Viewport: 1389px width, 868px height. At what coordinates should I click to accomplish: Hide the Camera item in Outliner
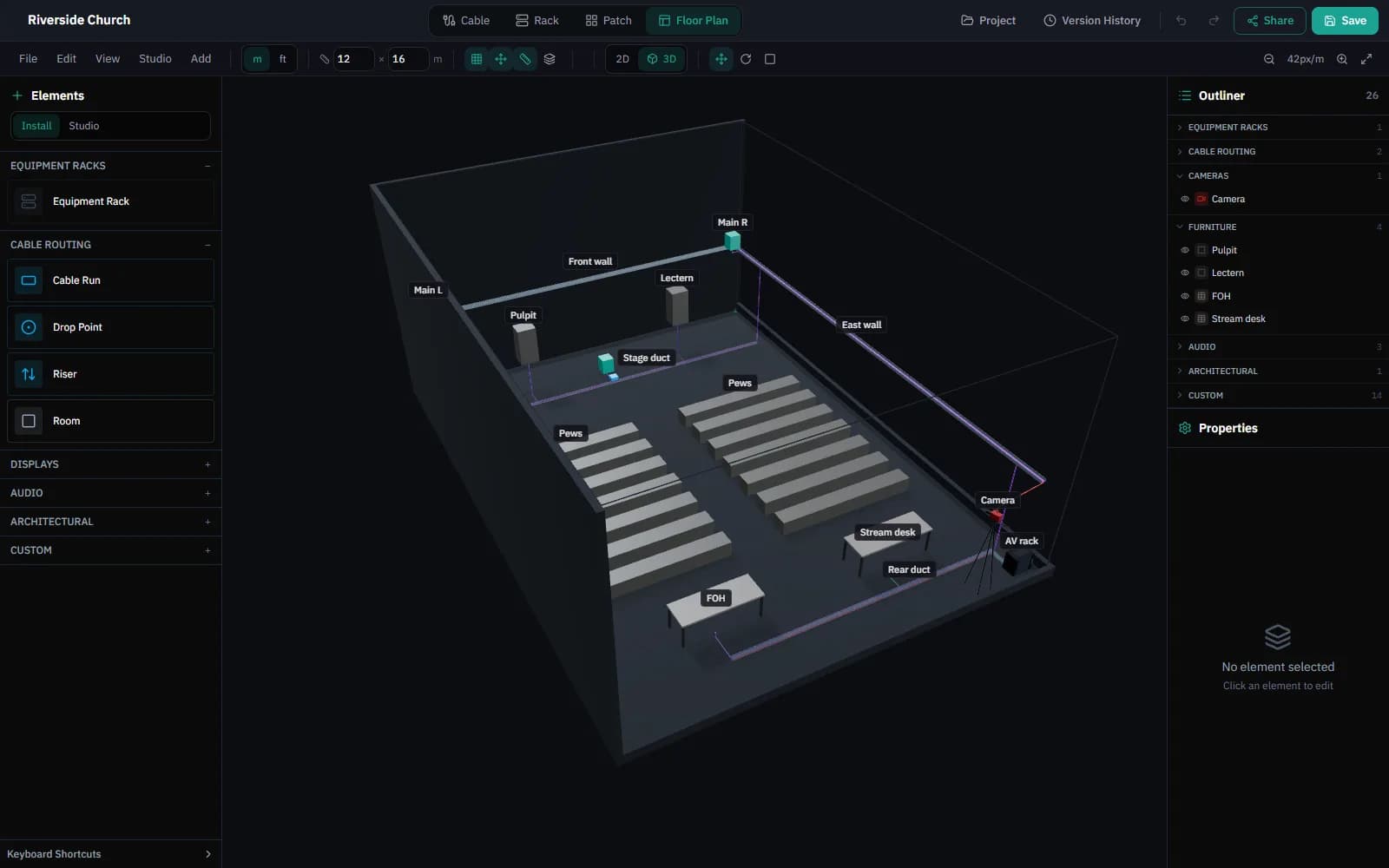click(1185, 199)
